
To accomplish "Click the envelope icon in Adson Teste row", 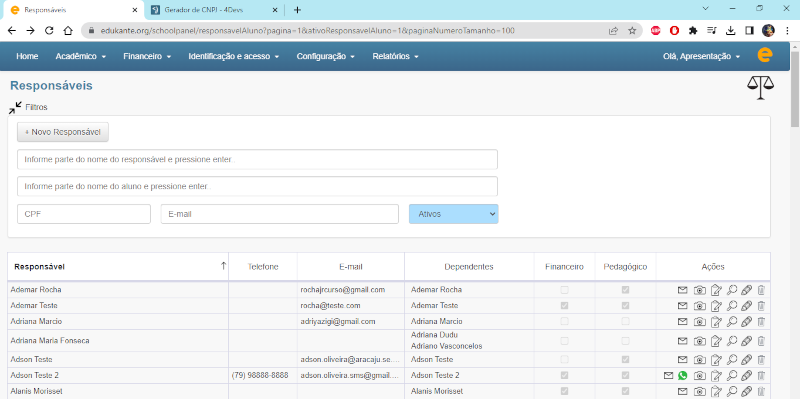I will coord(682,360).
